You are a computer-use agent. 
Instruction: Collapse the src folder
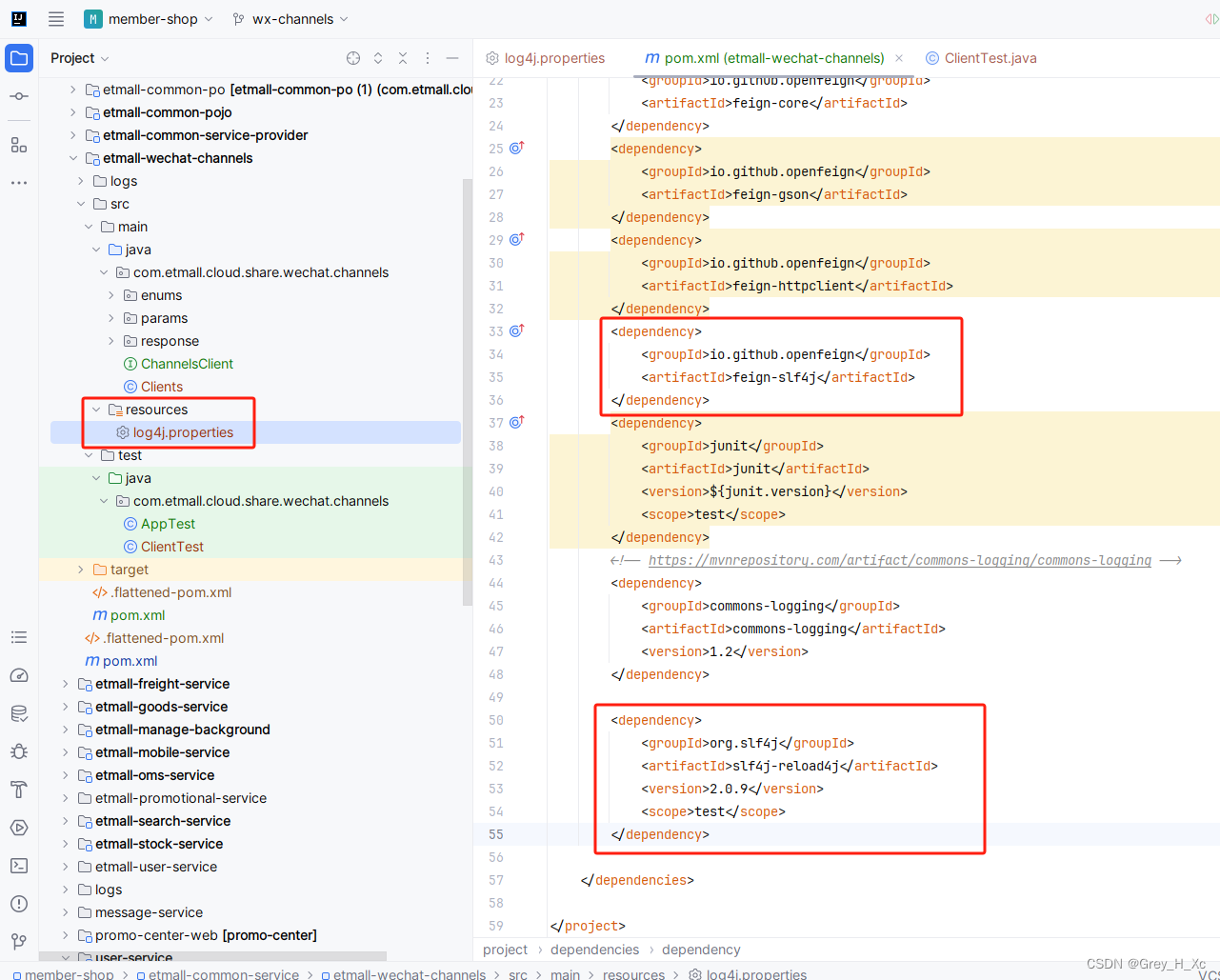pyautogui.click(x=81, y=204)
